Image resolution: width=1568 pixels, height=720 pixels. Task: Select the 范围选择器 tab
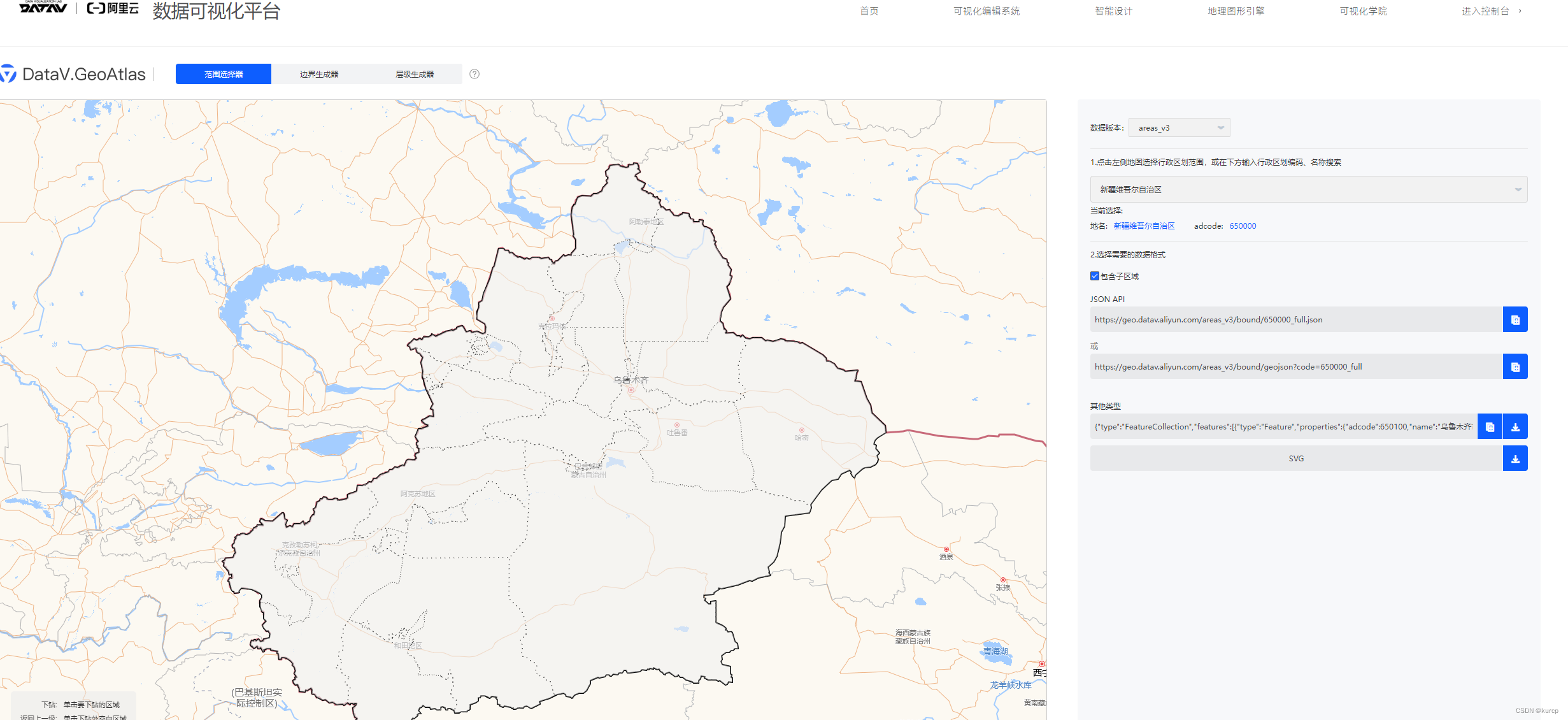(224, 74)
